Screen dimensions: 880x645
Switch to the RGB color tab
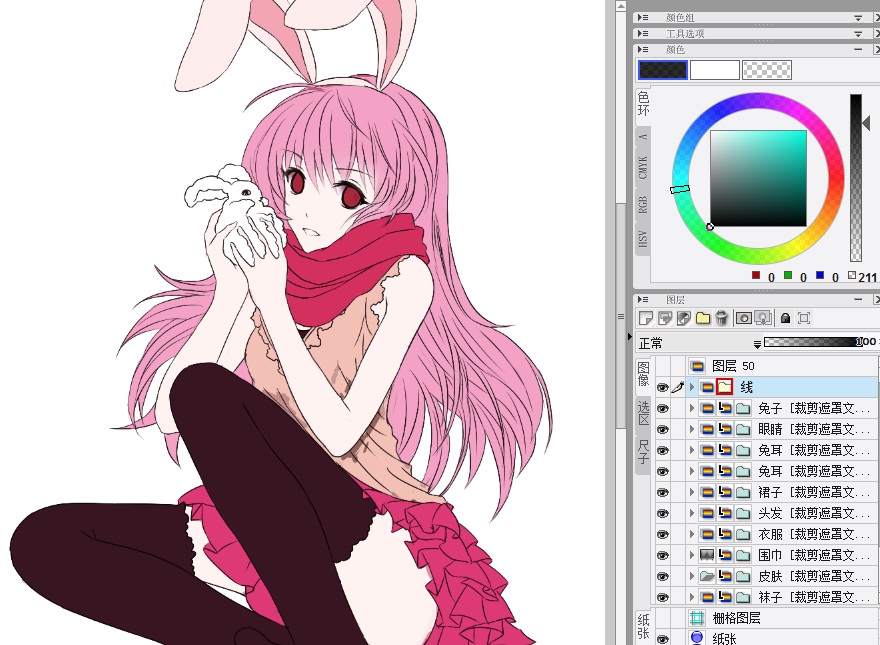pos(643,204)
